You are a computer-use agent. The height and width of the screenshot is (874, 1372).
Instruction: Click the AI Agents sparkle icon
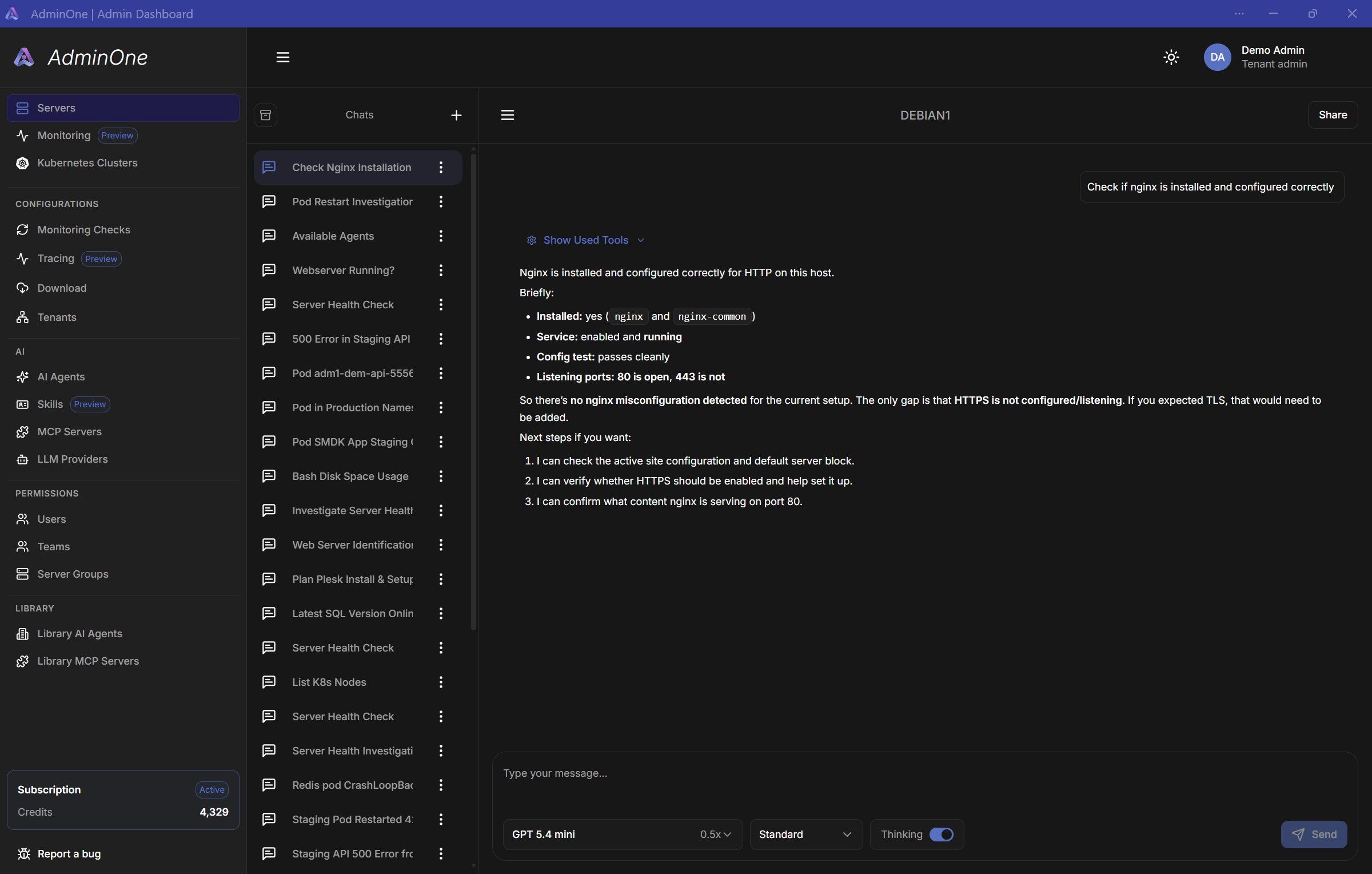coord(22,377)
